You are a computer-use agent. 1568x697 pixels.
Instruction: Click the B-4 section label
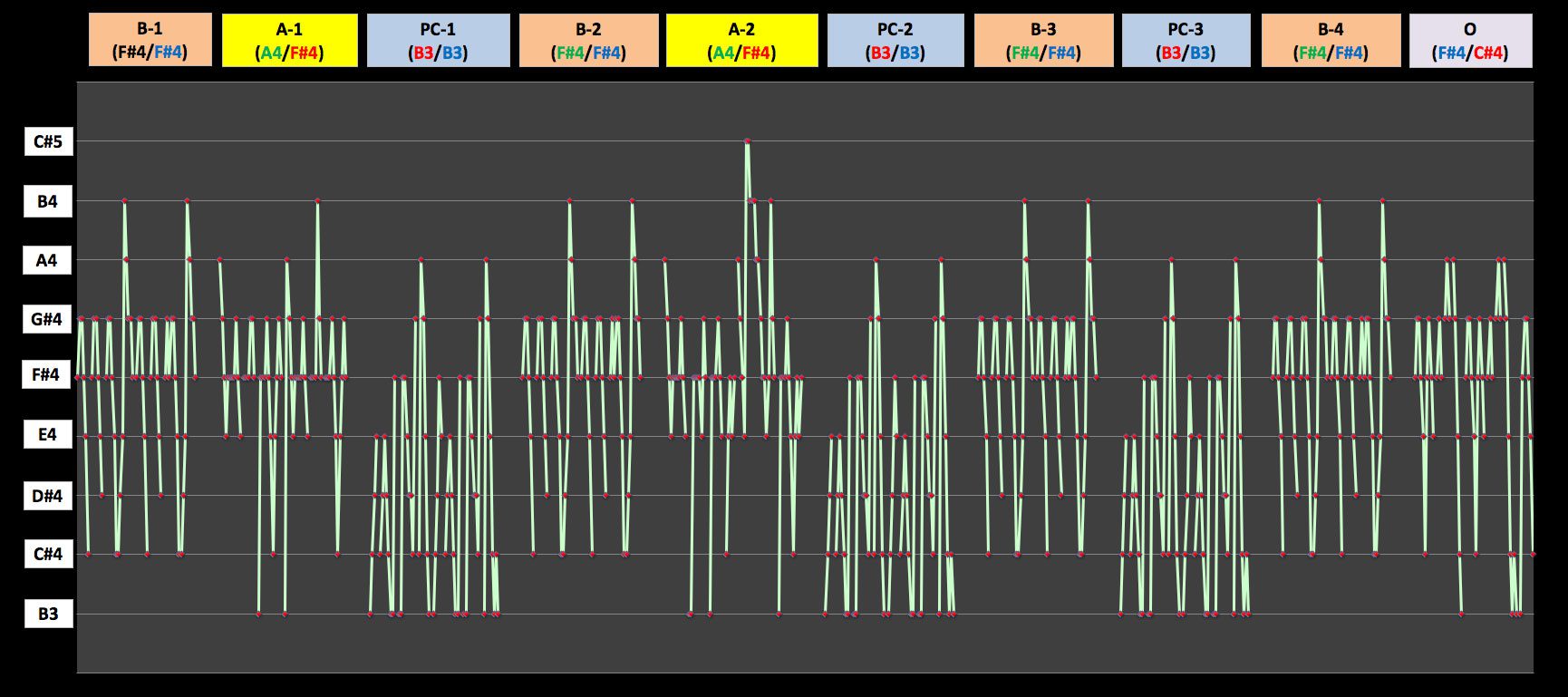pyautogui.click(x=1330, y=40)
